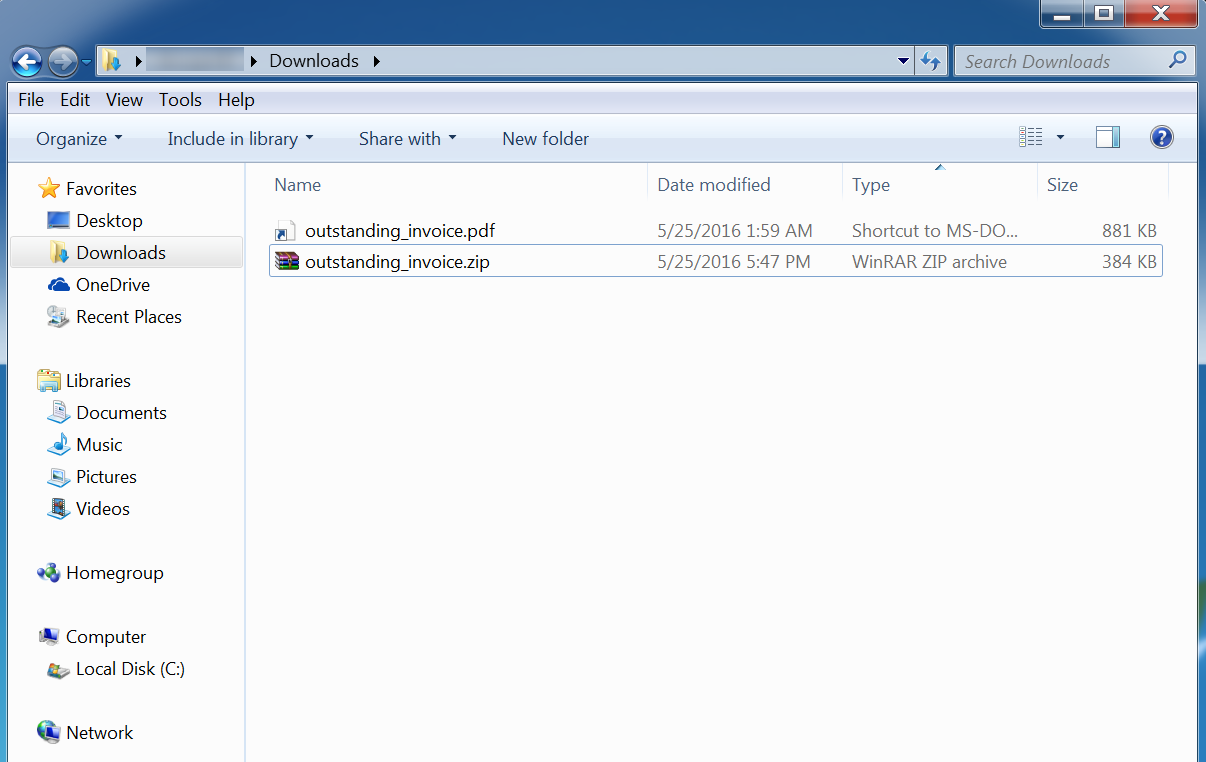Screen dimensions: 1206x762
Task: Open the Share with menu button
Action: click(x=406, y=138)
